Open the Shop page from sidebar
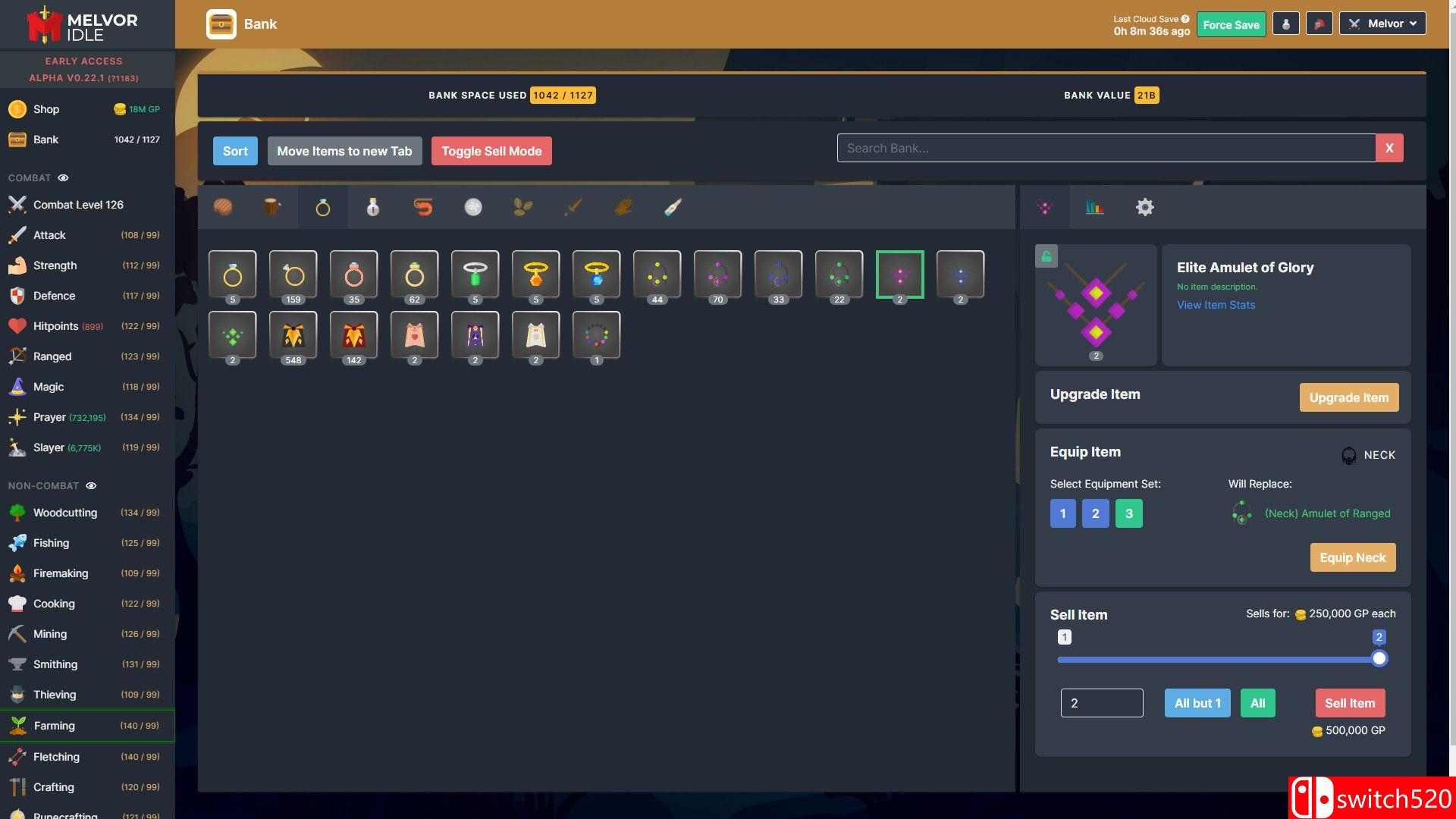The height and width of the screenshot is (819, 1456). pos(46,109)
